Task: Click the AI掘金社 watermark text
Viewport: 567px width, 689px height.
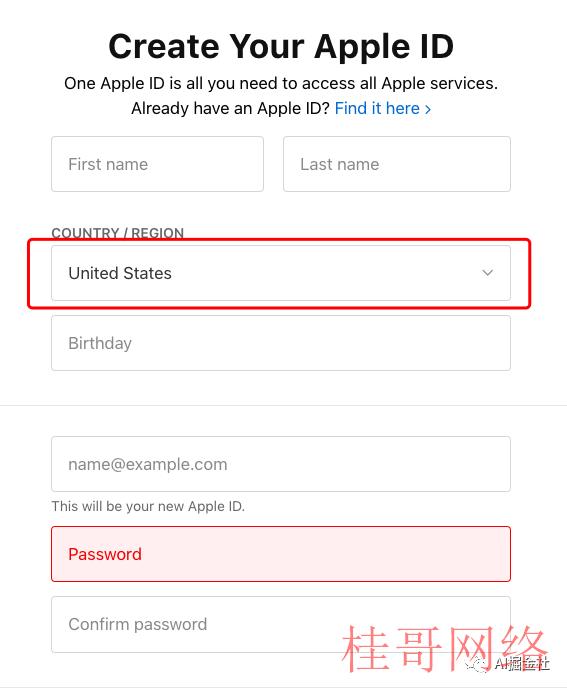Action: [522, 663]
